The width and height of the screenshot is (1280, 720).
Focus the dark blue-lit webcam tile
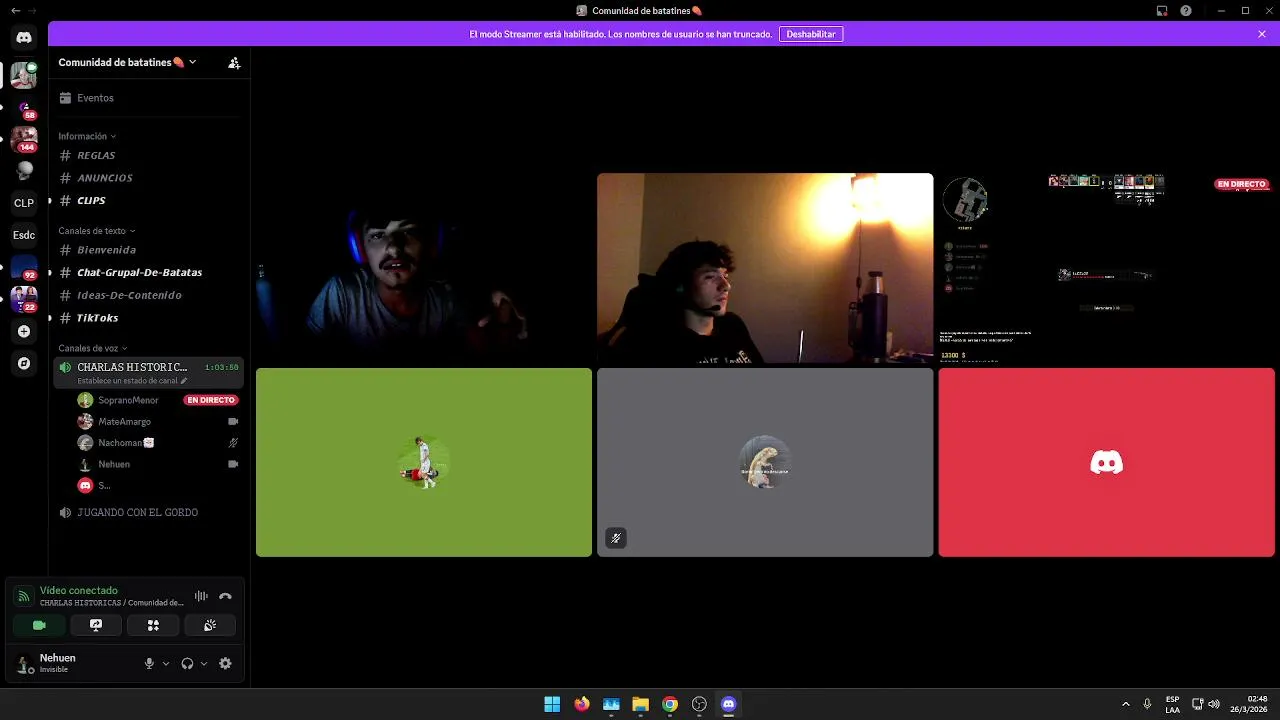pos(424,269)
